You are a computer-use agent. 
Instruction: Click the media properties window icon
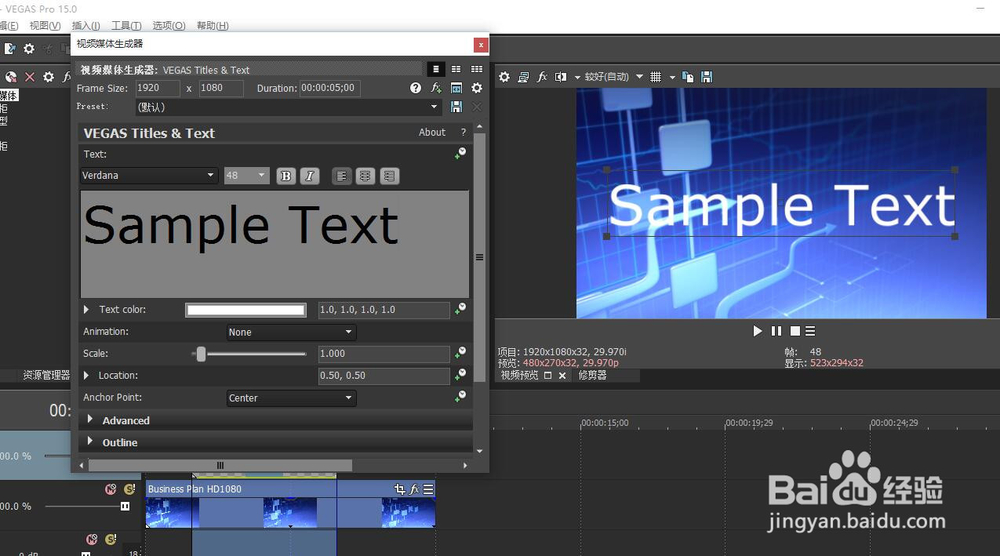pyautogui.click(x=456, y=88)
